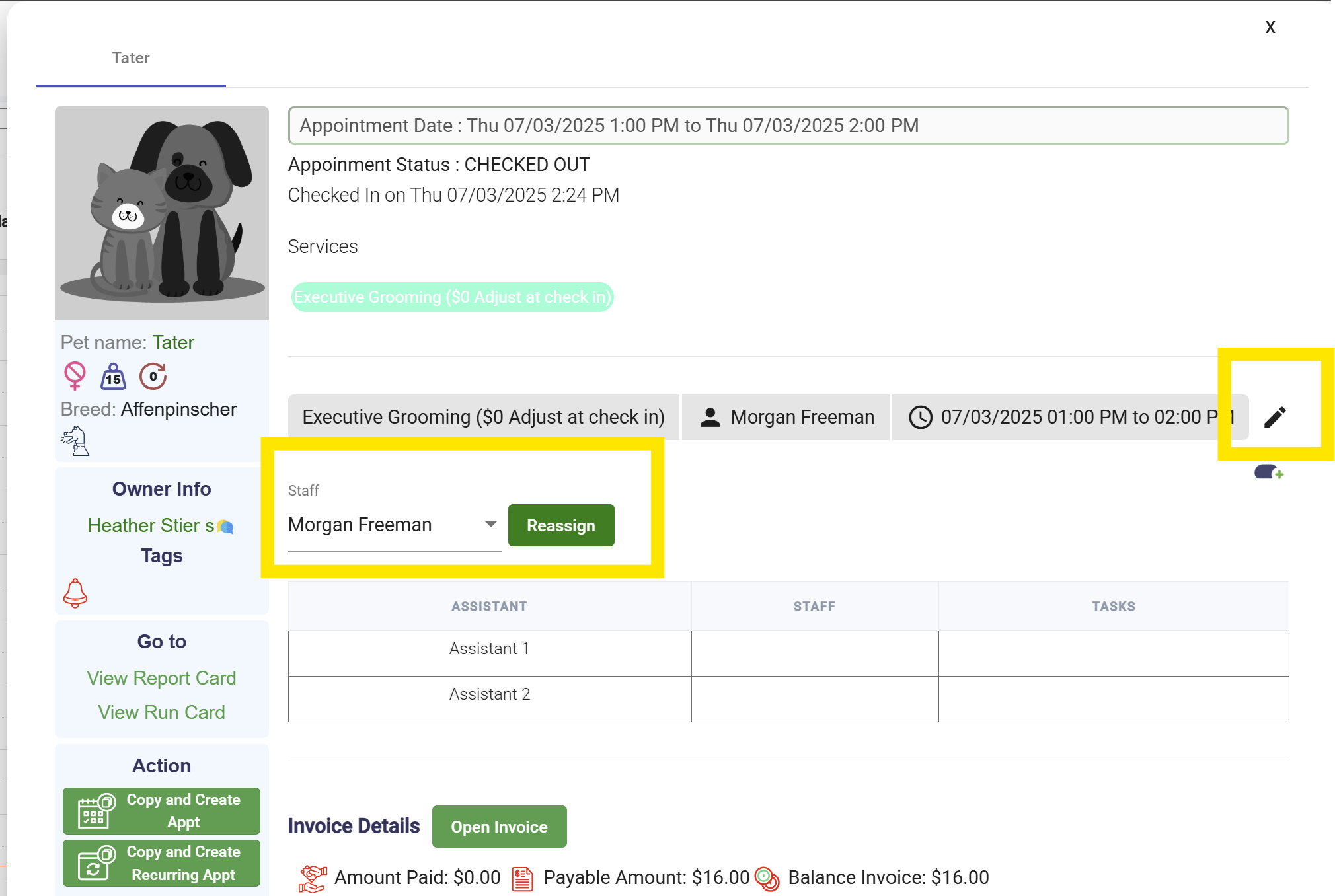
Task: Click the payable amount invoice icon
Action: [x=522, y=878]
